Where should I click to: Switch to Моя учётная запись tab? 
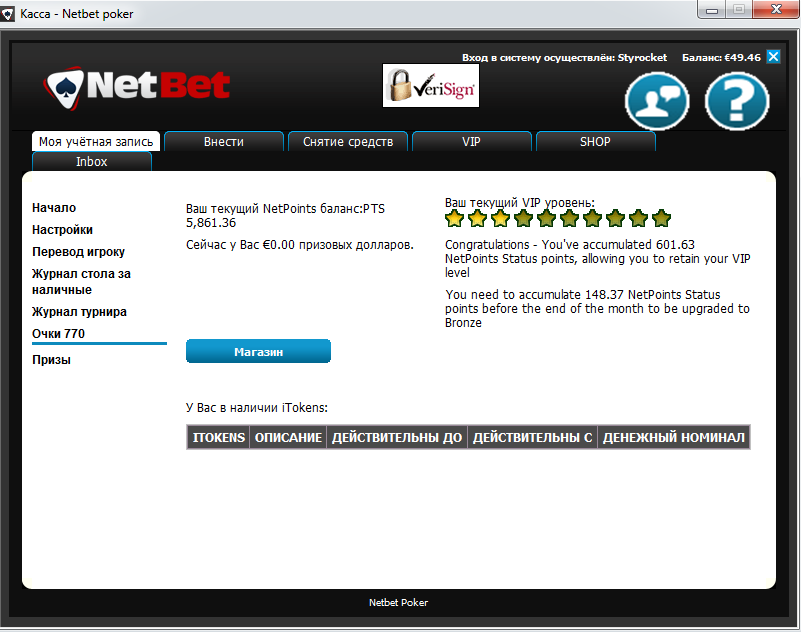96,142
